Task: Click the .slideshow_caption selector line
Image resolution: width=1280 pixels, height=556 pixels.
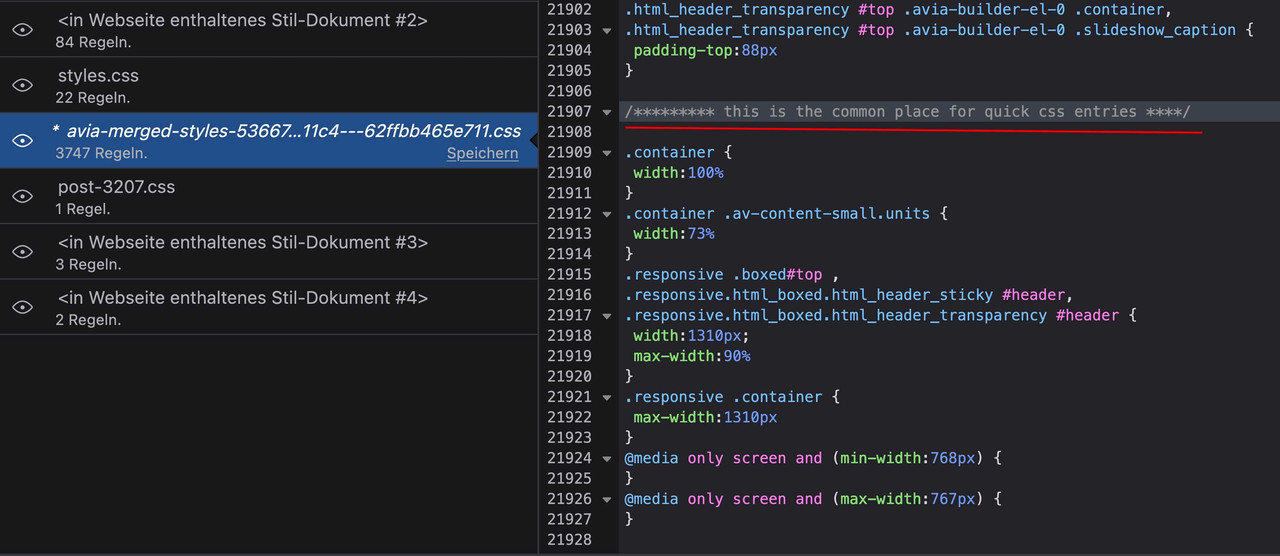Action: 939,30
